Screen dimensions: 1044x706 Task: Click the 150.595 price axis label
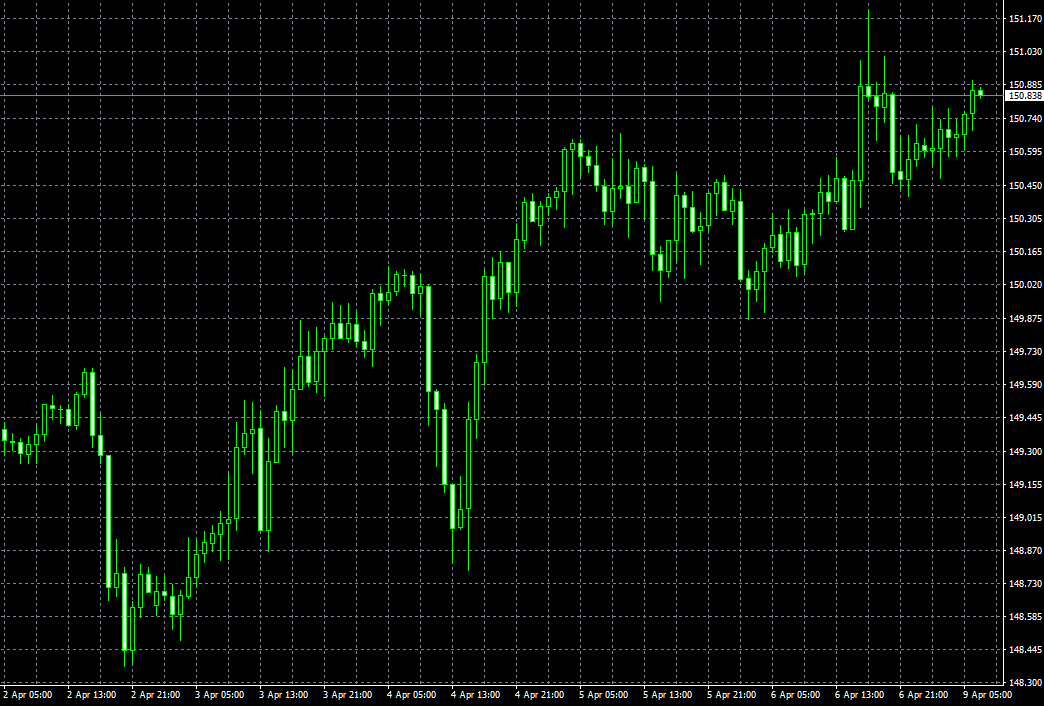(1025, 152)
